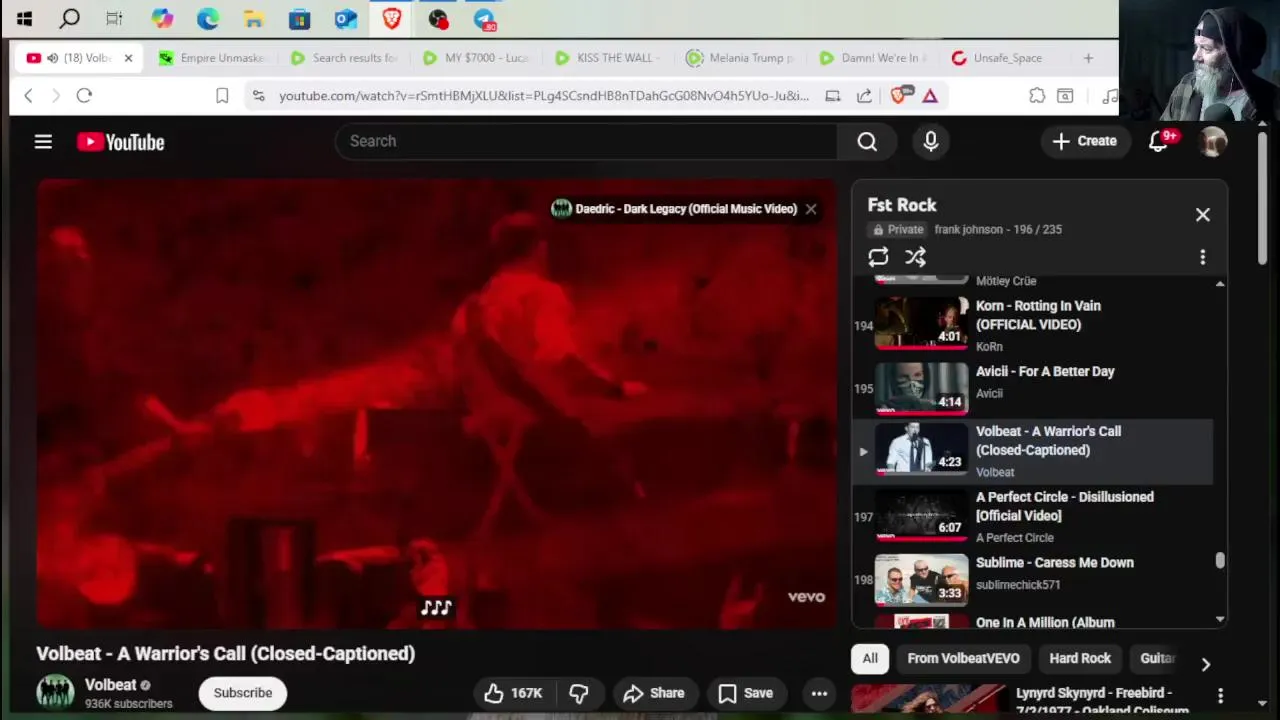
Task: Open Microsoft Edge from the taskbar
Action: (x=208, y=18)
